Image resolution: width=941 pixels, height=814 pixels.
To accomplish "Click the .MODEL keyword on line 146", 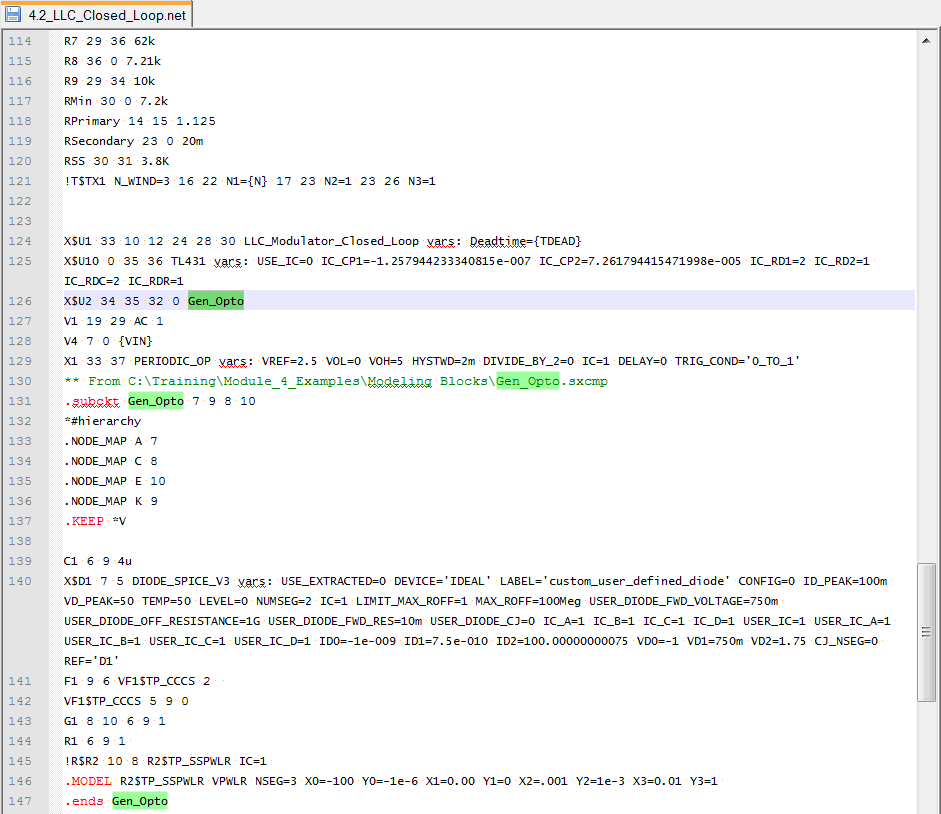I will tap(86, 780).
